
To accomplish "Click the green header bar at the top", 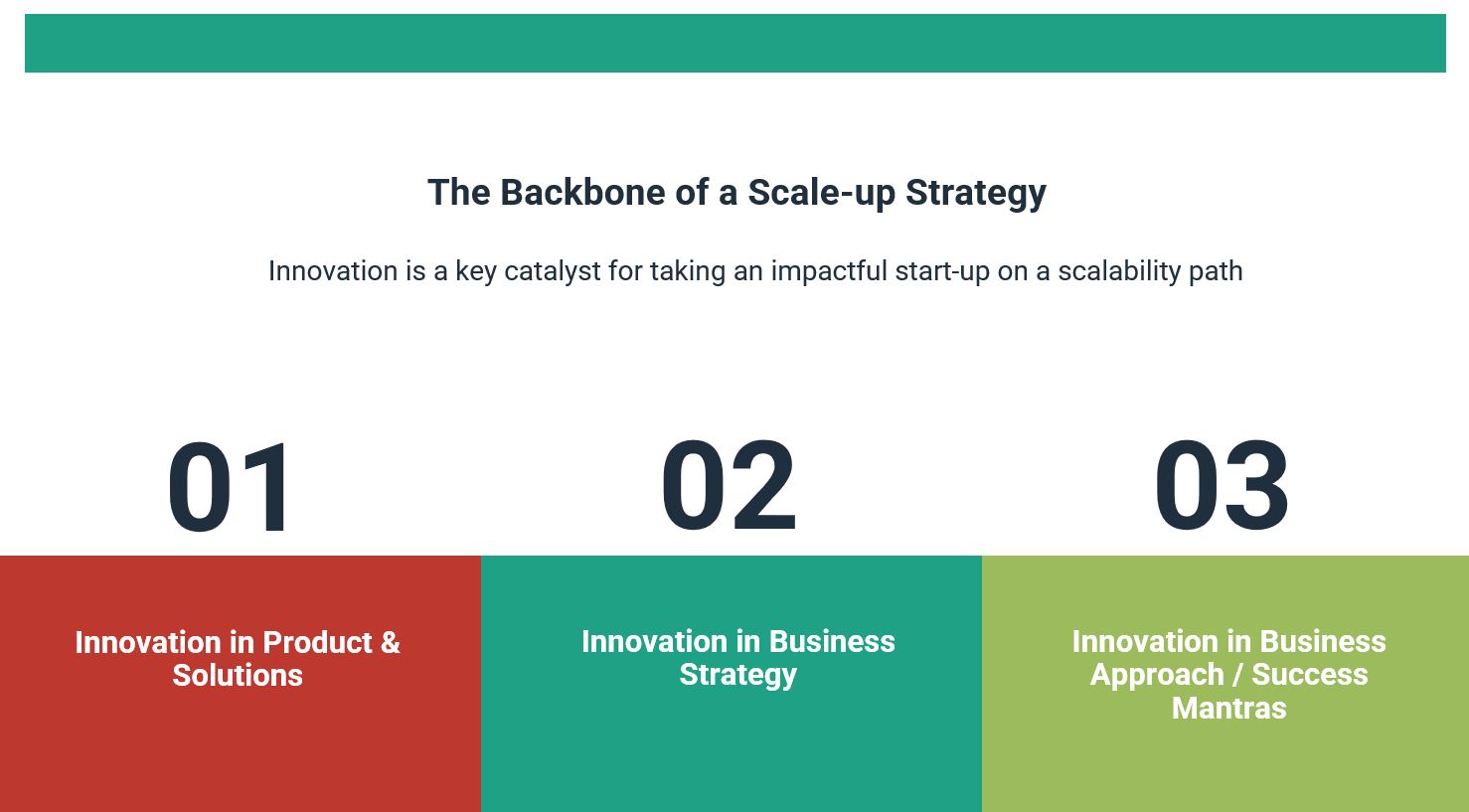I will 735,43.
